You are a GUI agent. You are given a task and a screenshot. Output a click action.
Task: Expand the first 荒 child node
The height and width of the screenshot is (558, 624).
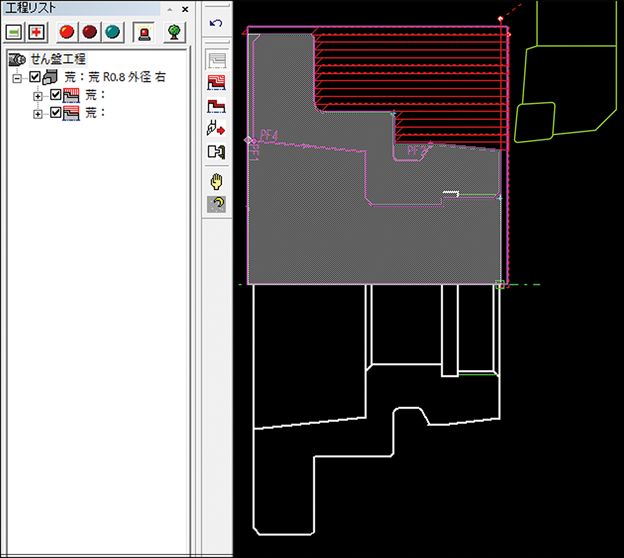tap(38, 96)
